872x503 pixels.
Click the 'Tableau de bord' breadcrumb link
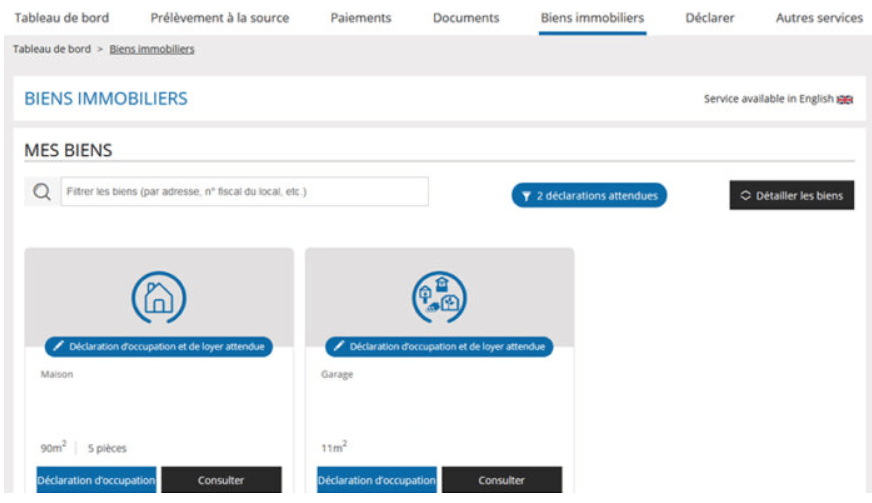pyautogui.click(x=52, y=49)
